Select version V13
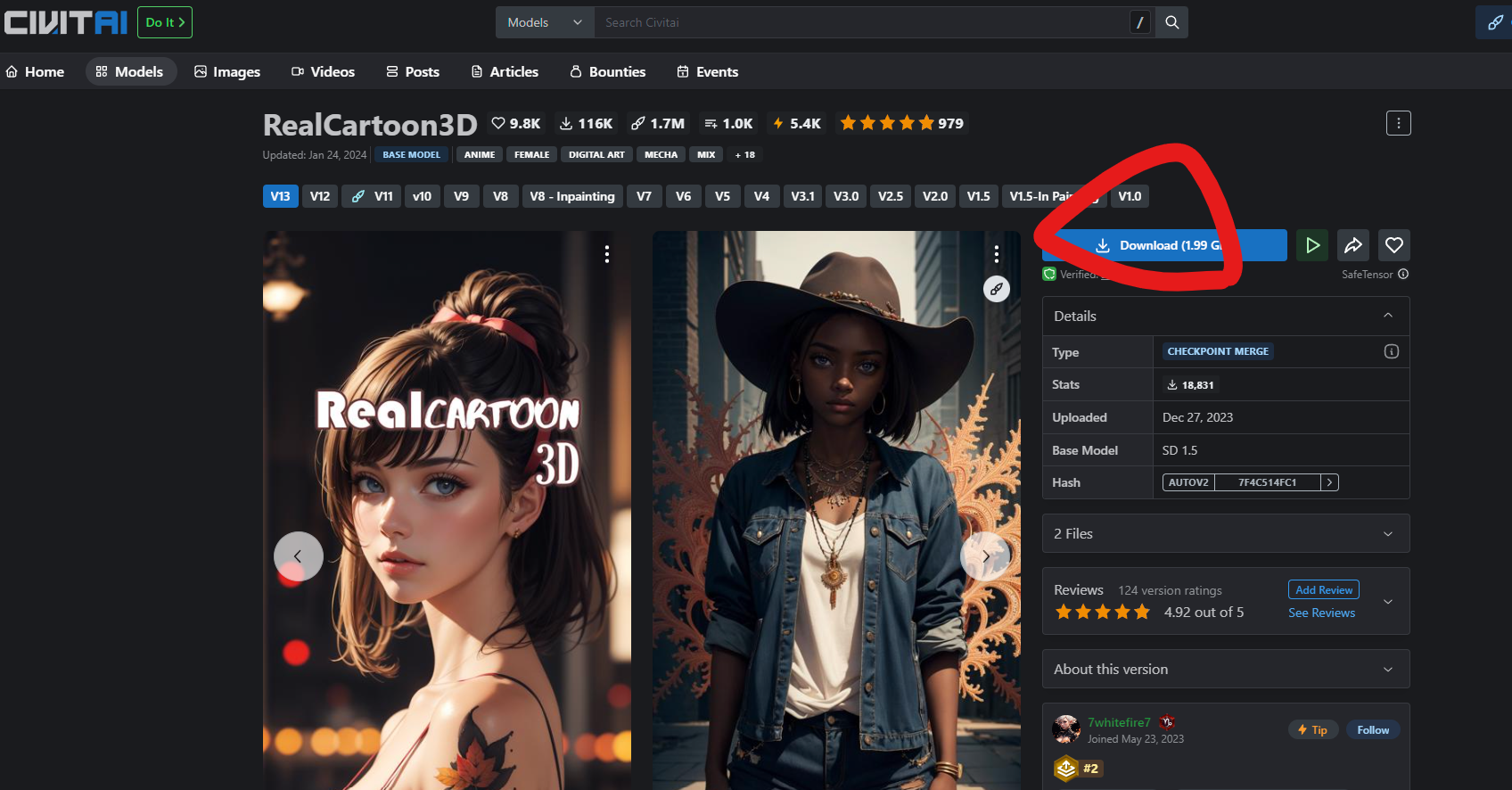This screenshot has height=790, width=1512. [280, 196]
